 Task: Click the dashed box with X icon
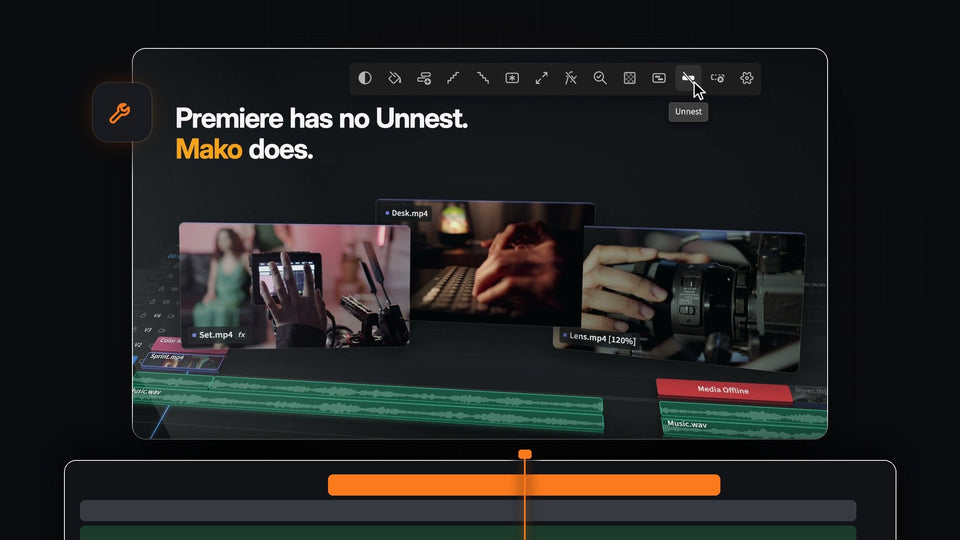718,78
